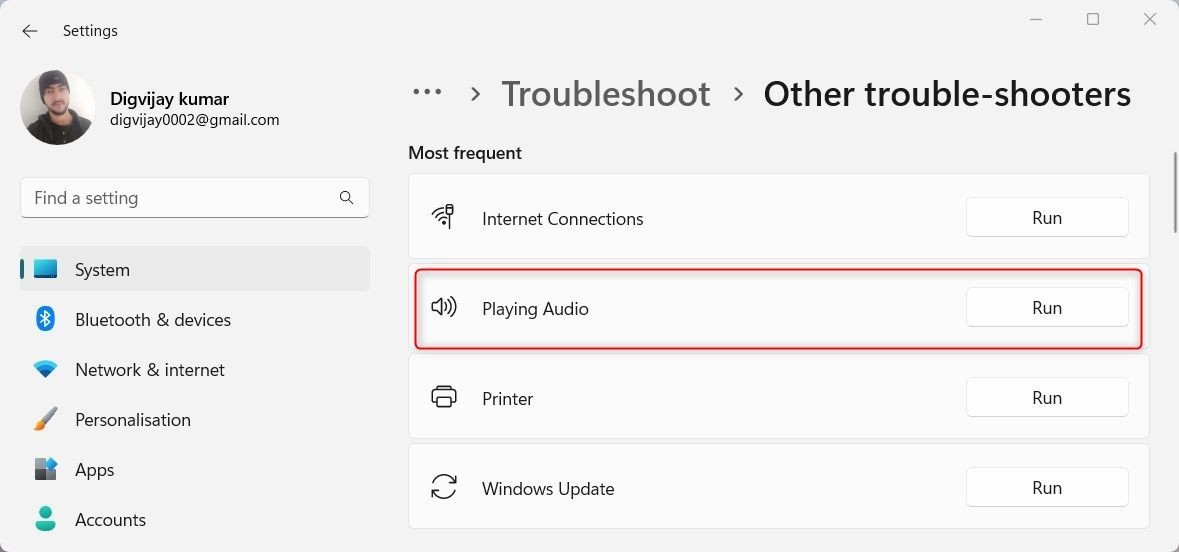Click the Printer icon in list
This screenshot has height=552, width=1179.
(x=444, y=396)
